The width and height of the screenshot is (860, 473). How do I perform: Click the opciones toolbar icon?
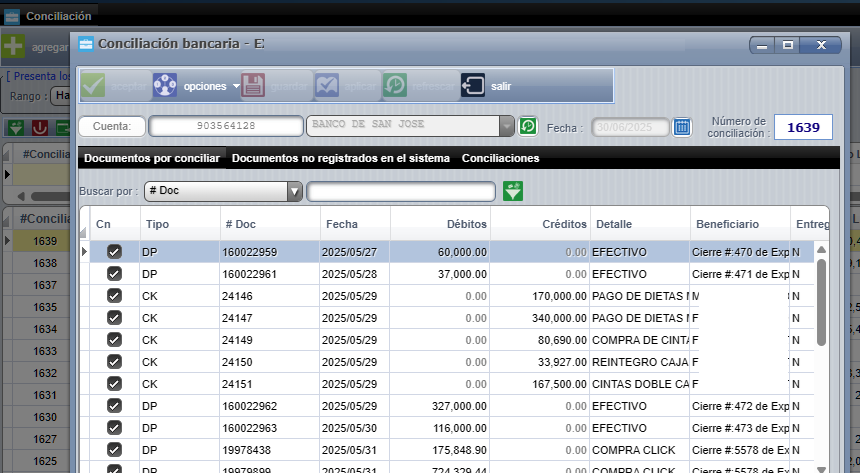click(x=165, y=86)
